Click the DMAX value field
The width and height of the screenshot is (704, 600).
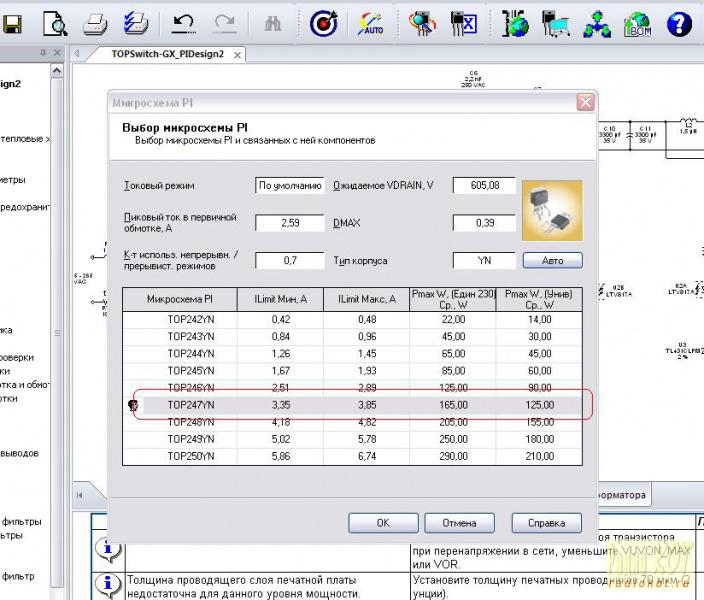coord(483,223)
